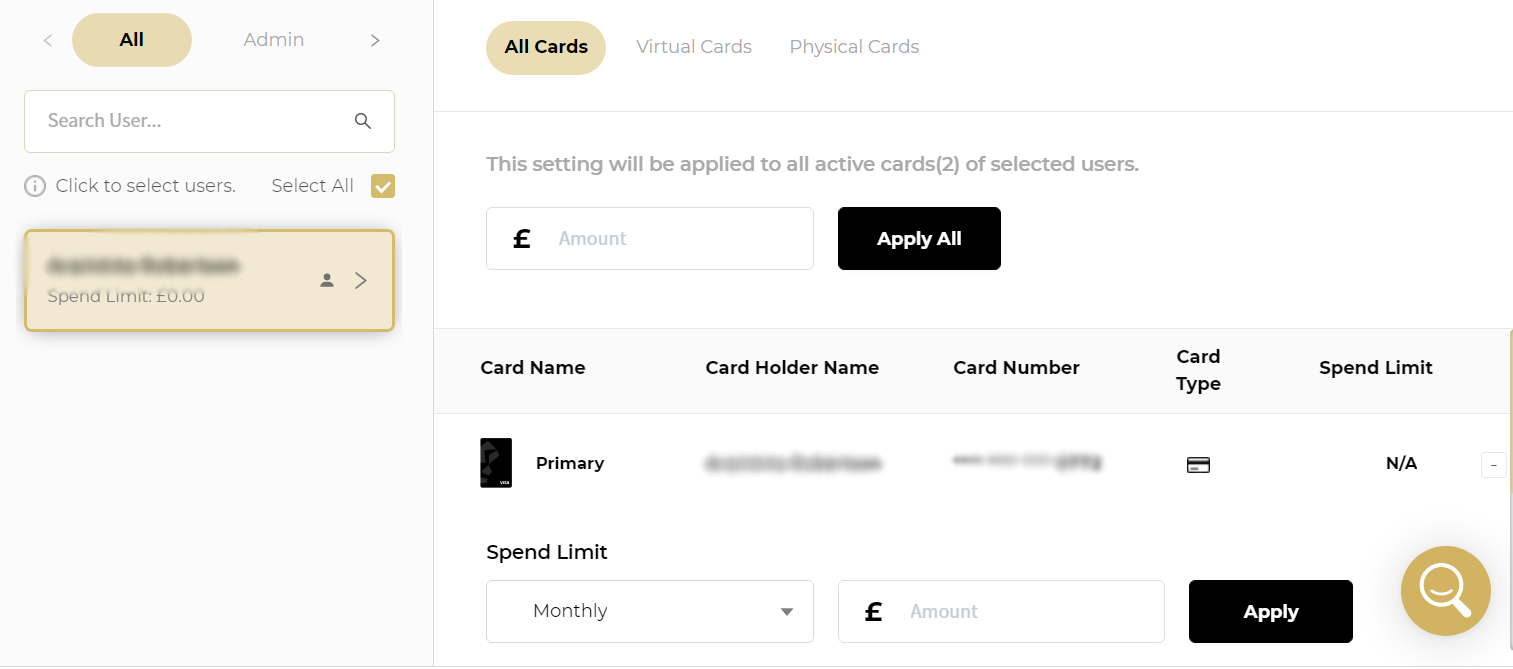Apply the Primary card spend limit

(1270, 611)
